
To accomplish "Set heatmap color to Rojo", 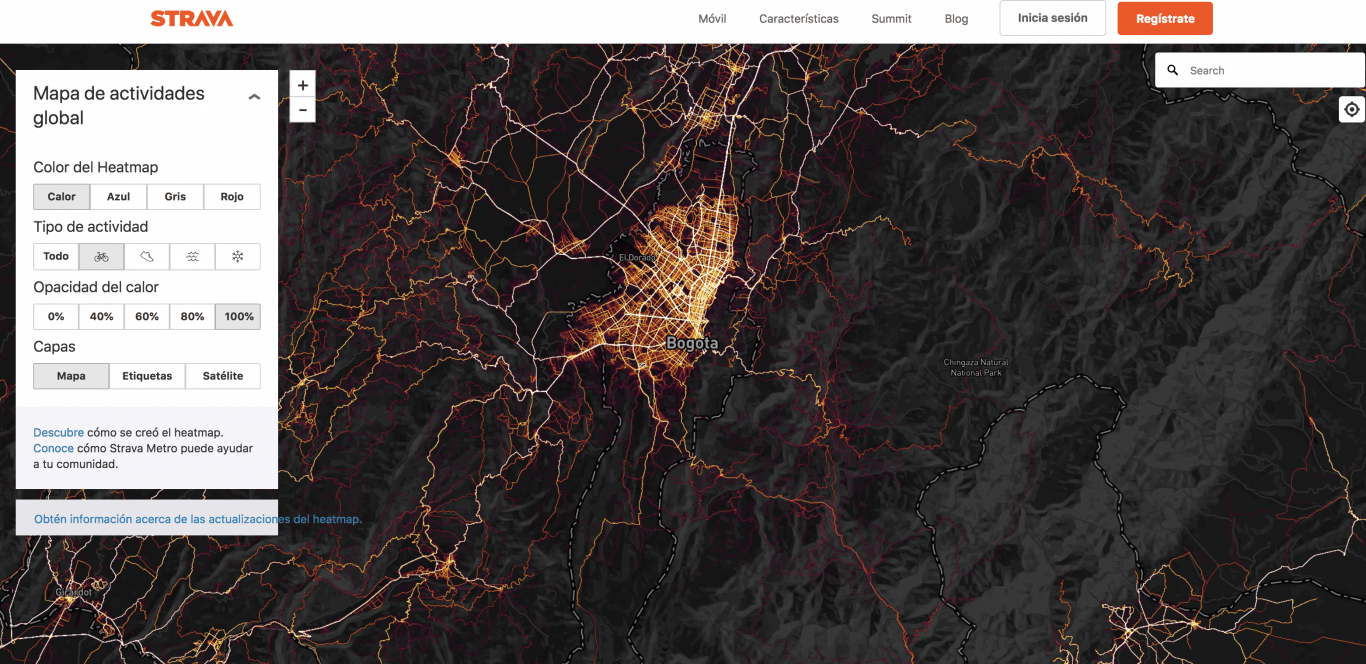I will pyautogui.click(x=232, y=197).
